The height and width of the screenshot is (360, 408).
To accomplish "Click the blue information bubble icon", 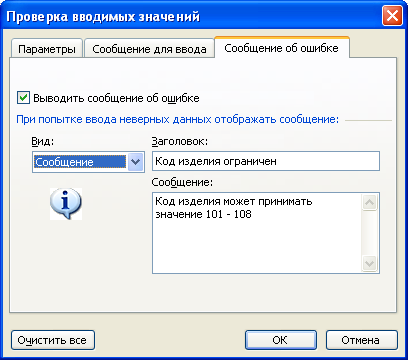I will tap(66, 204).
